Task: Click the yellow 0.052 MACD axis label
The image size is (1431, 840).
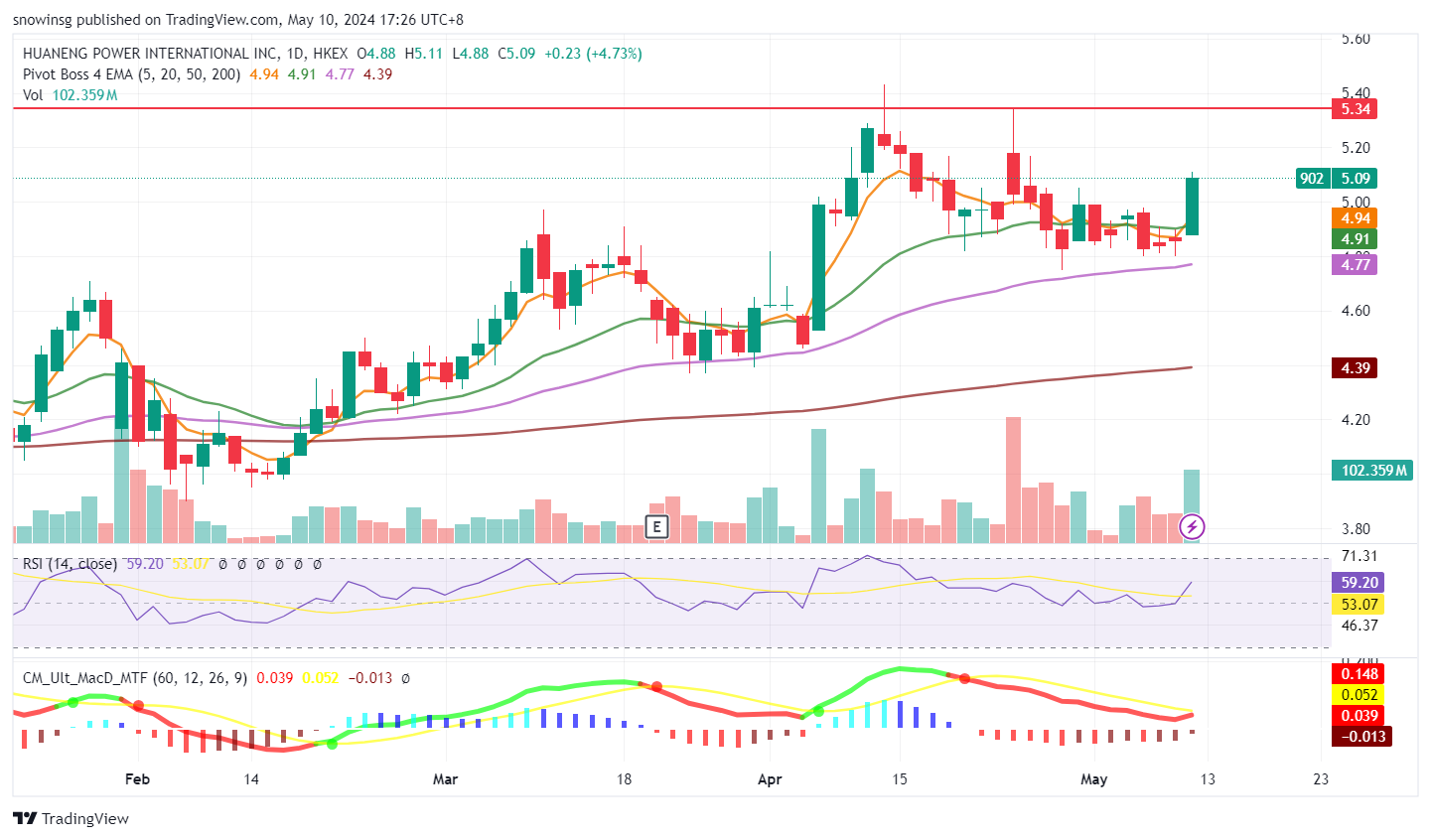Action: tap(1359, 695)
